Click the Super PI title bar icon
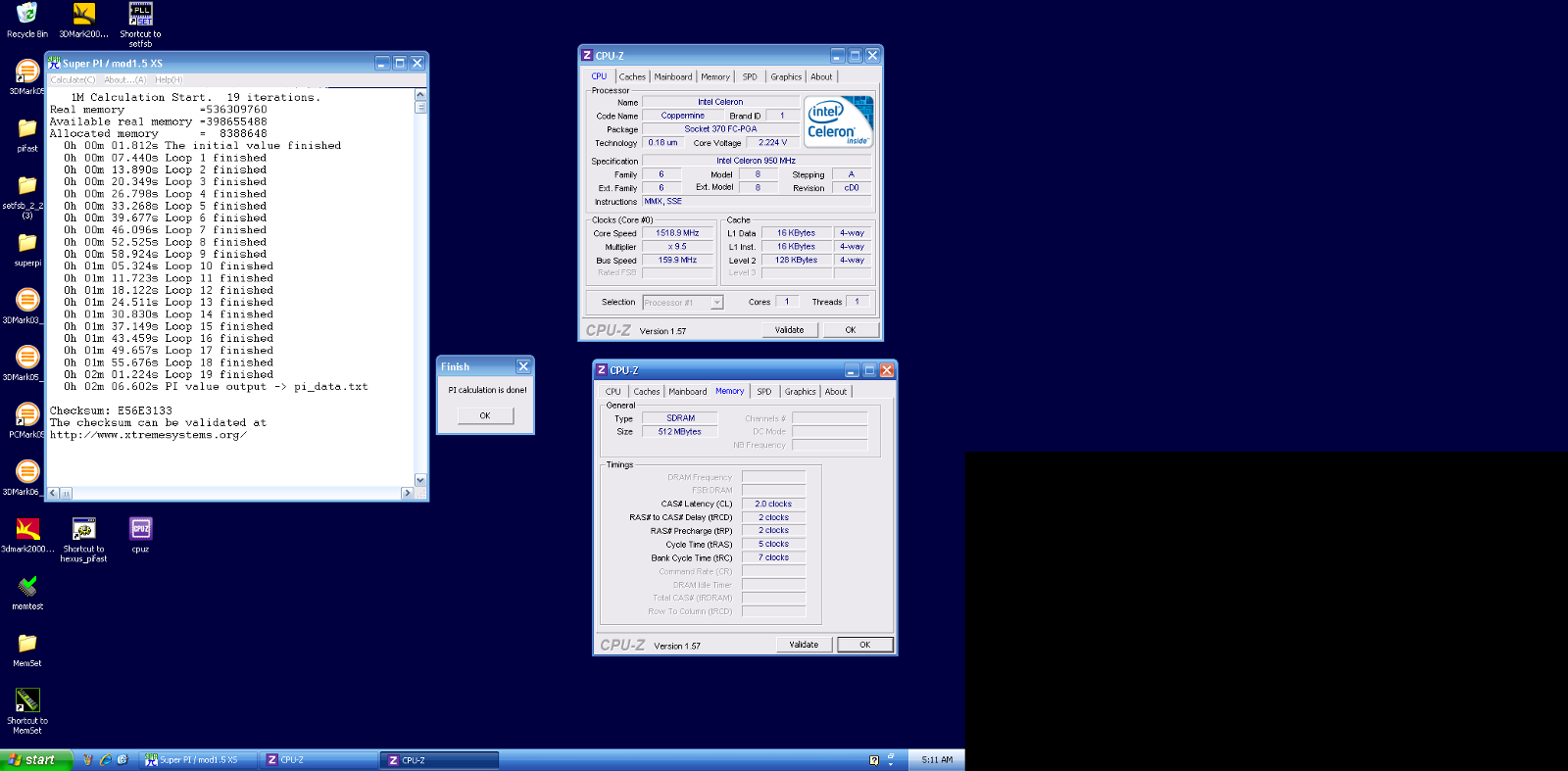The height and width of the screenshot is (771, 1568). click(55, 63)
